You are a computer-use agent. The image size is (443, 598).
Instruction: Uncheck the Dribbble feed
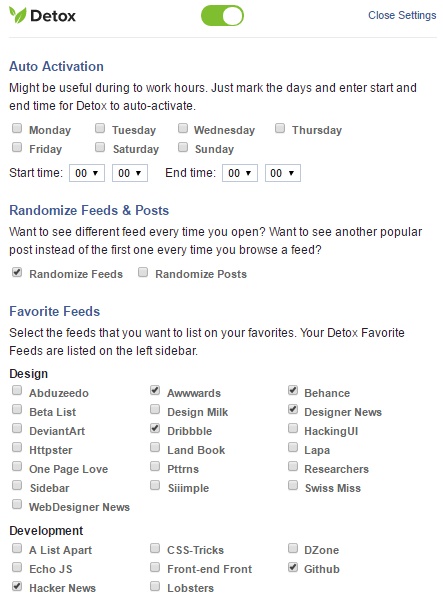pyautogui.click(x=155, y=429)
